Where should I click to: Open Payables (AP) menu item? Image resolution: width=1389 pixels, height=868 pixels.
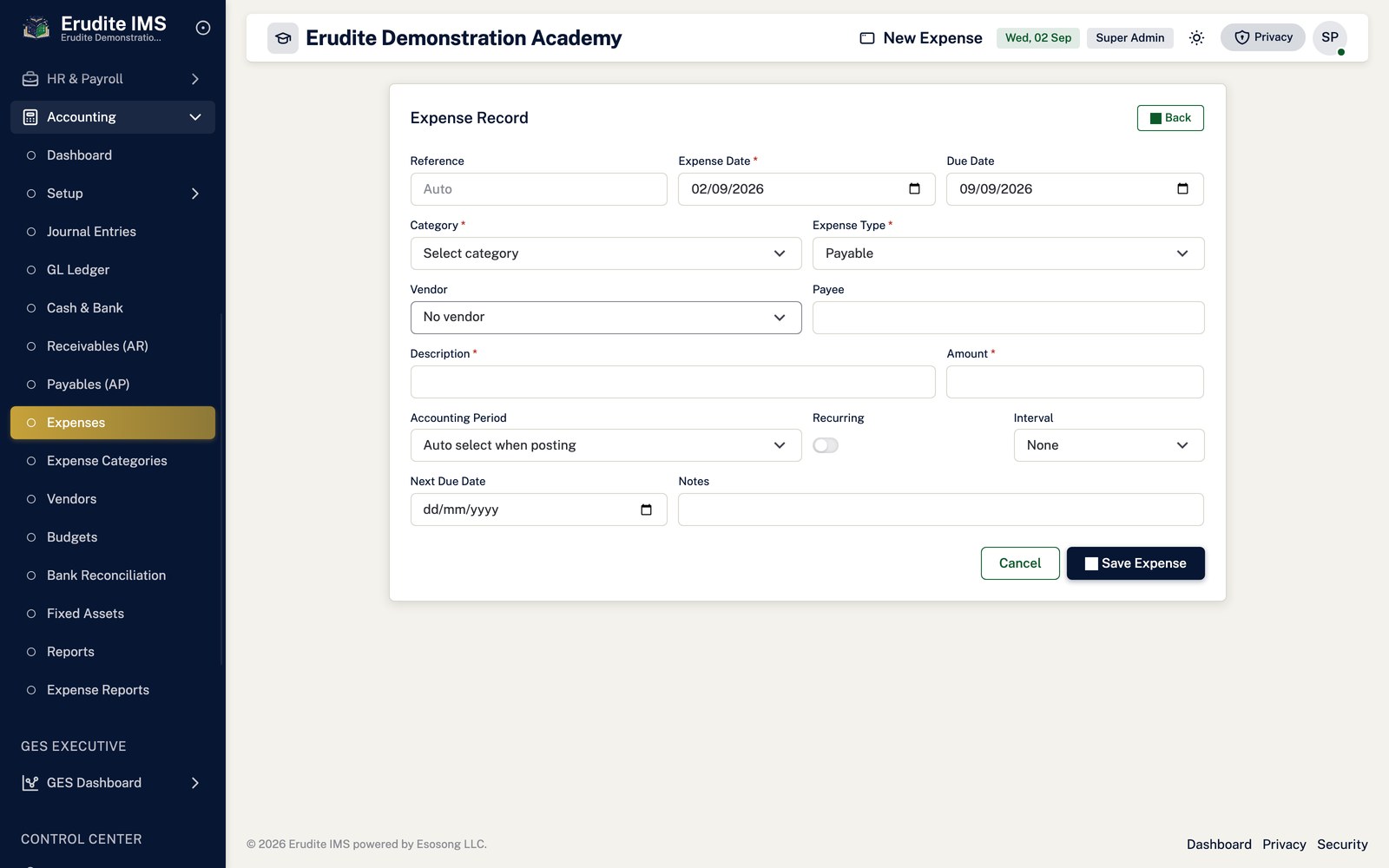point(113,385)
